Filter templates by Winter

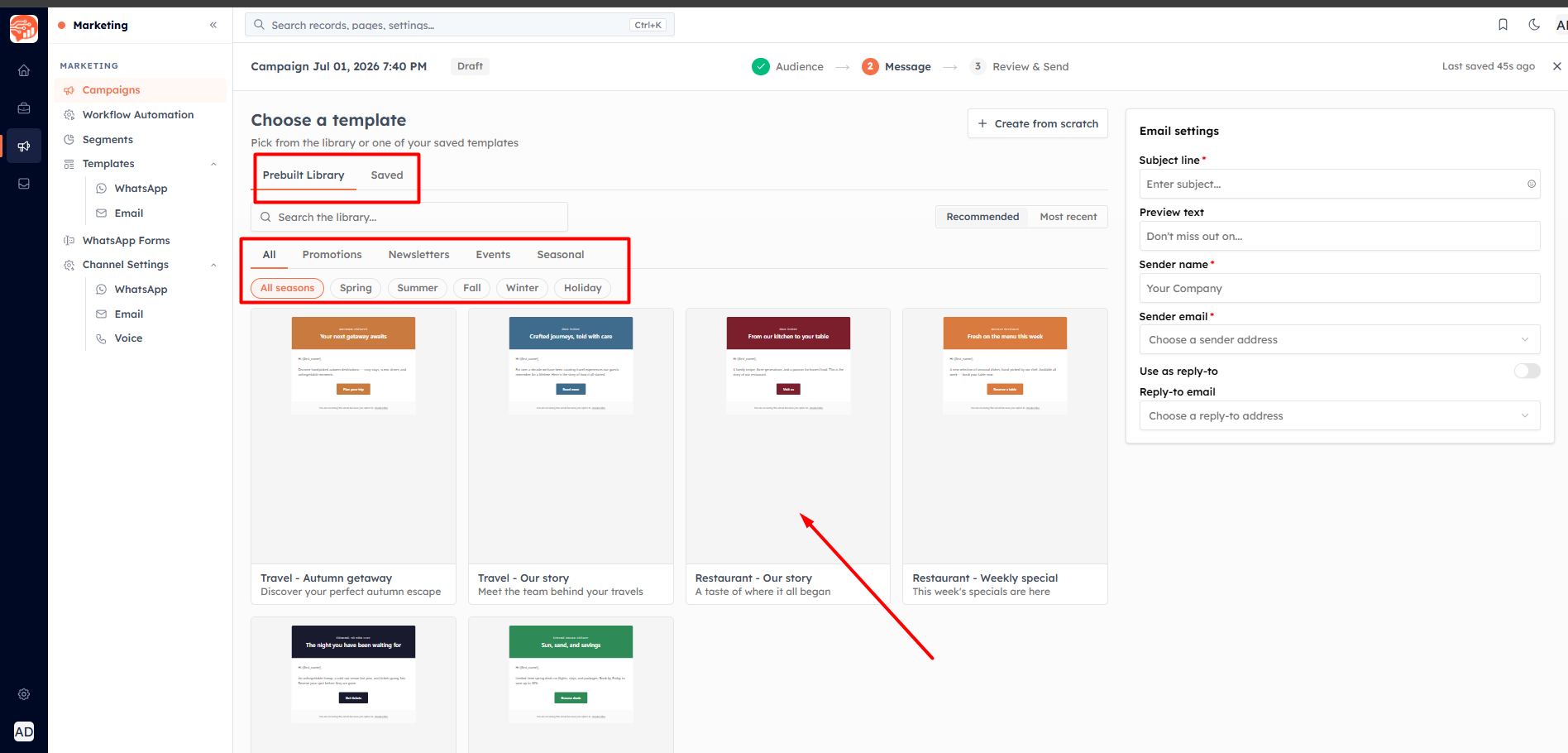coord(522,288)
